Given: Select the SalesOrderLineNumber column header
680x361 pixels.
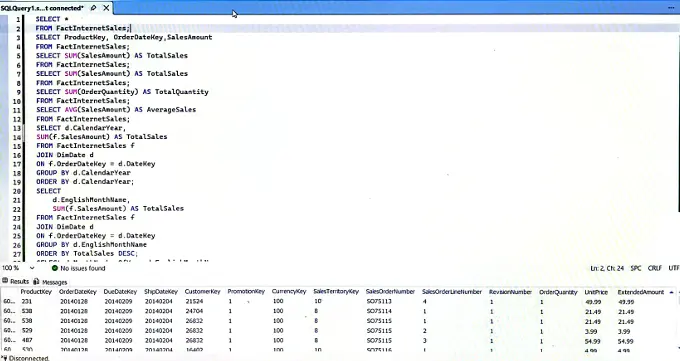Looking at the screenshot, I should pyautogui.click(x=451, y=292).
